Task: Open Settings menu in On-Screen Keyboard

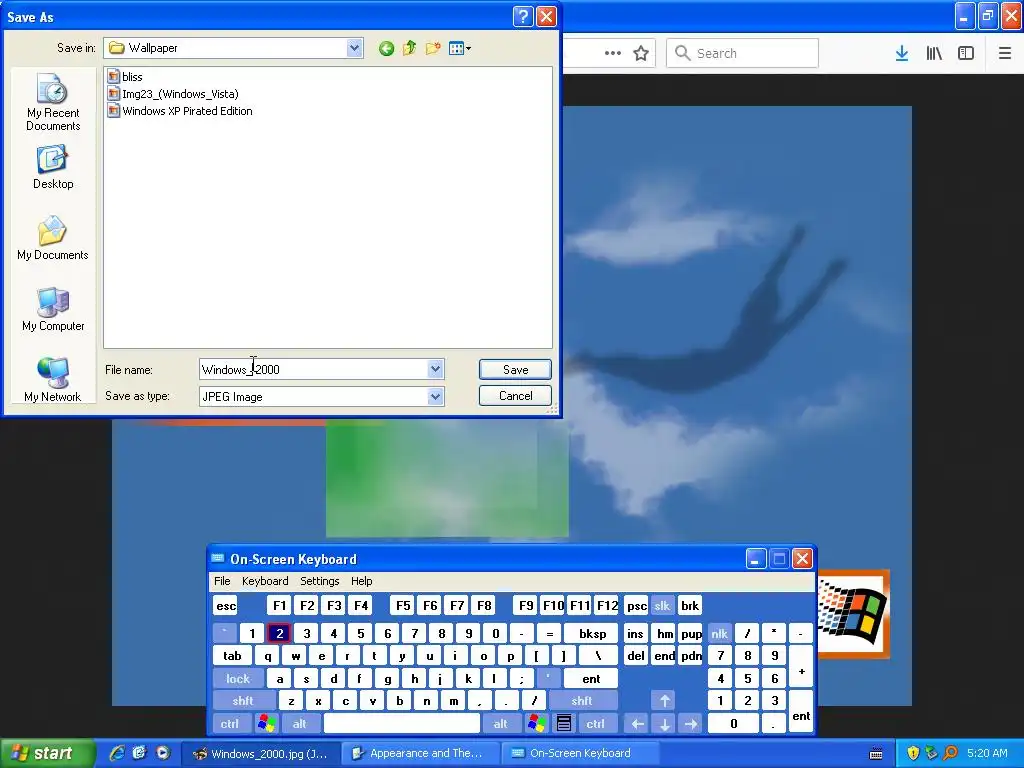Action: [319, 581]
